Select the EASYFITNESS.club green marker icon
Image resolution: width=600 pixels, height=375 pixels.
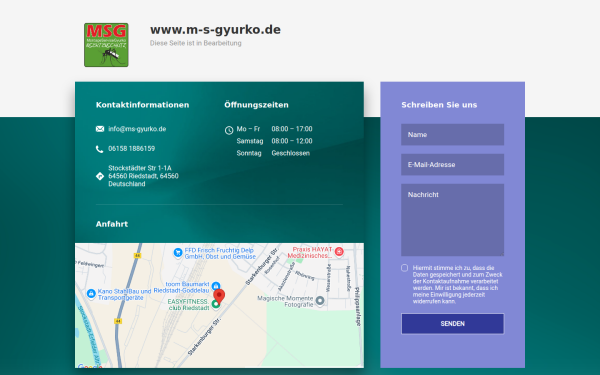click(216, 304)
